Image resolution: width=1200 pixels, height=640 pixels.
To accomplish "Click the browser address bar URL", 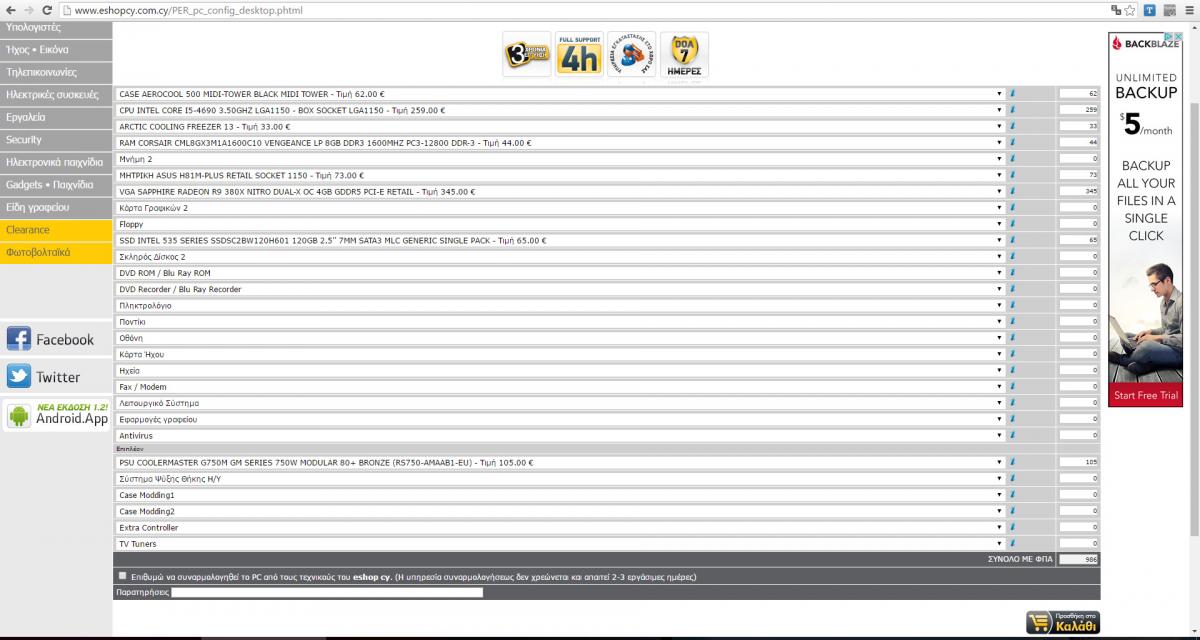I will pyautogui.click(x=188, y=10).
